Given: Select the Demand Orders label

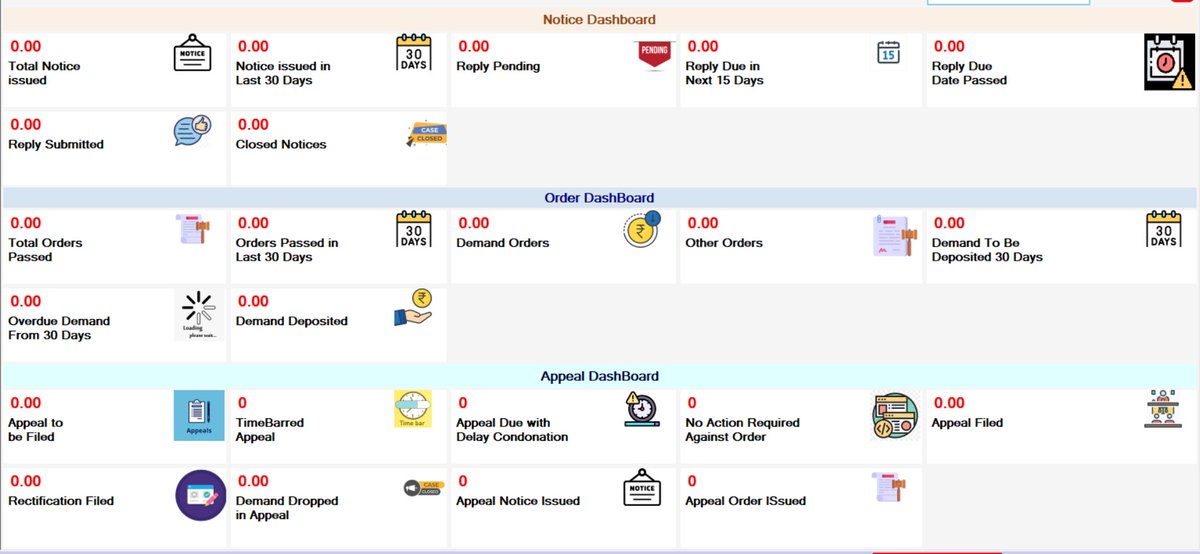Looking at the screenshot, I should point(503,243).
